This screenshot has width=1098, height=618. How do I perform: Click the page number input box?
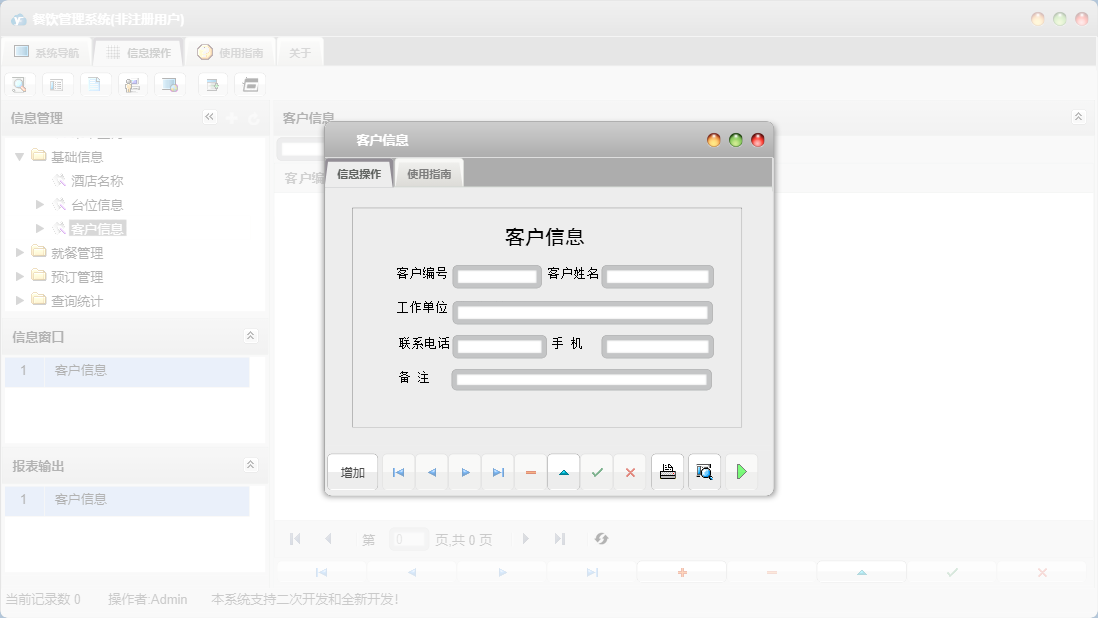click(408, 538)
